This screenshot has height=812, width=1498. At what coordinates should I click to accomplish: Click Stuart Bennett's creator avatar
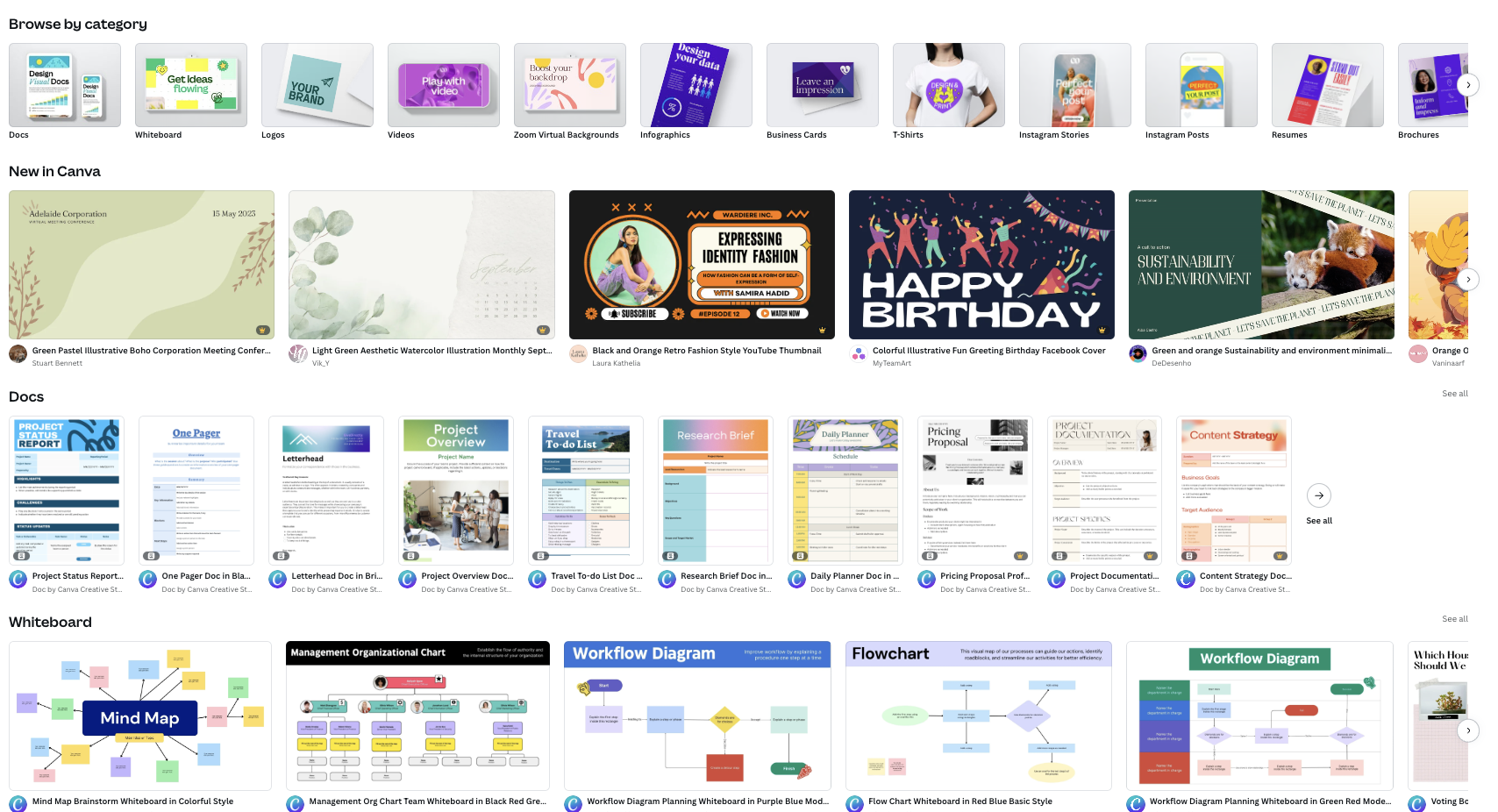(18, 354)
